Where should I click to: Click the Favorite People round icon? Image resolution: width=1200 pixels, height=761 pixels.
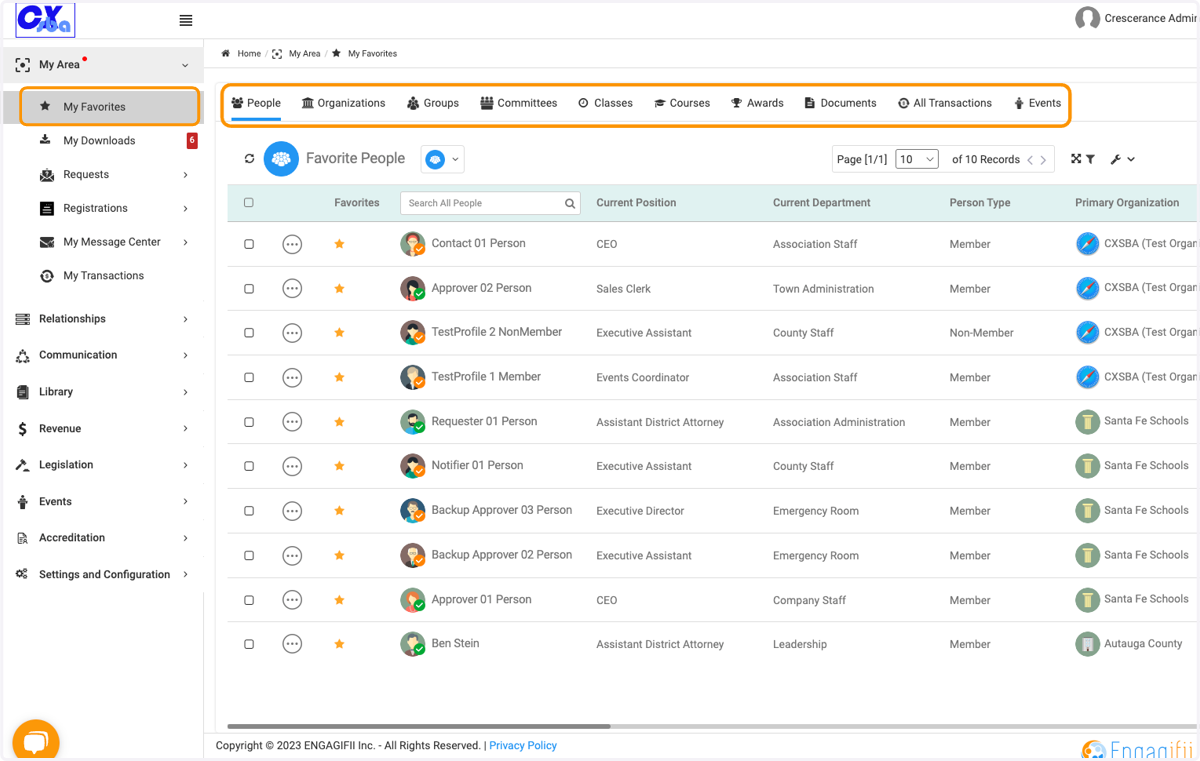coord(281,159)
